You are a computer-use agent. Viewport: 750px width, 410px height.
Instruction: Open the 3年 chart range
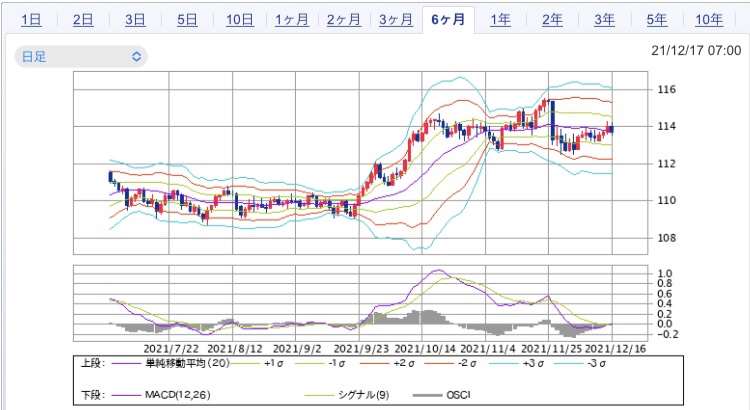click(x=605, y=20)
